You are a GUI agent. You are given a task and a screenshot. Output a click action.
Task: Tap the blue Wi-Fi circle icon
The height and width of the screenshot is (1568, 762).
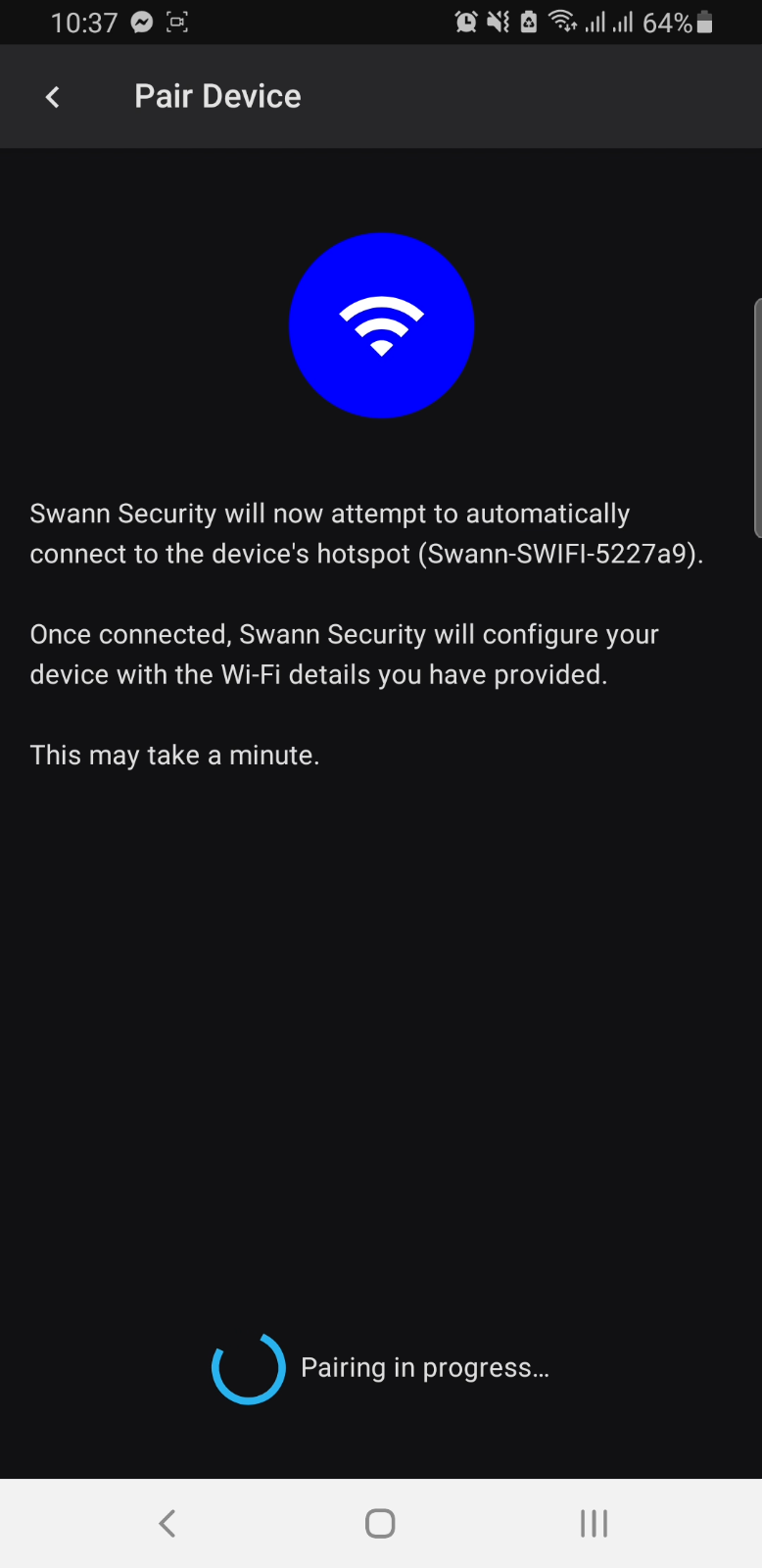click(x=381, y=325)
